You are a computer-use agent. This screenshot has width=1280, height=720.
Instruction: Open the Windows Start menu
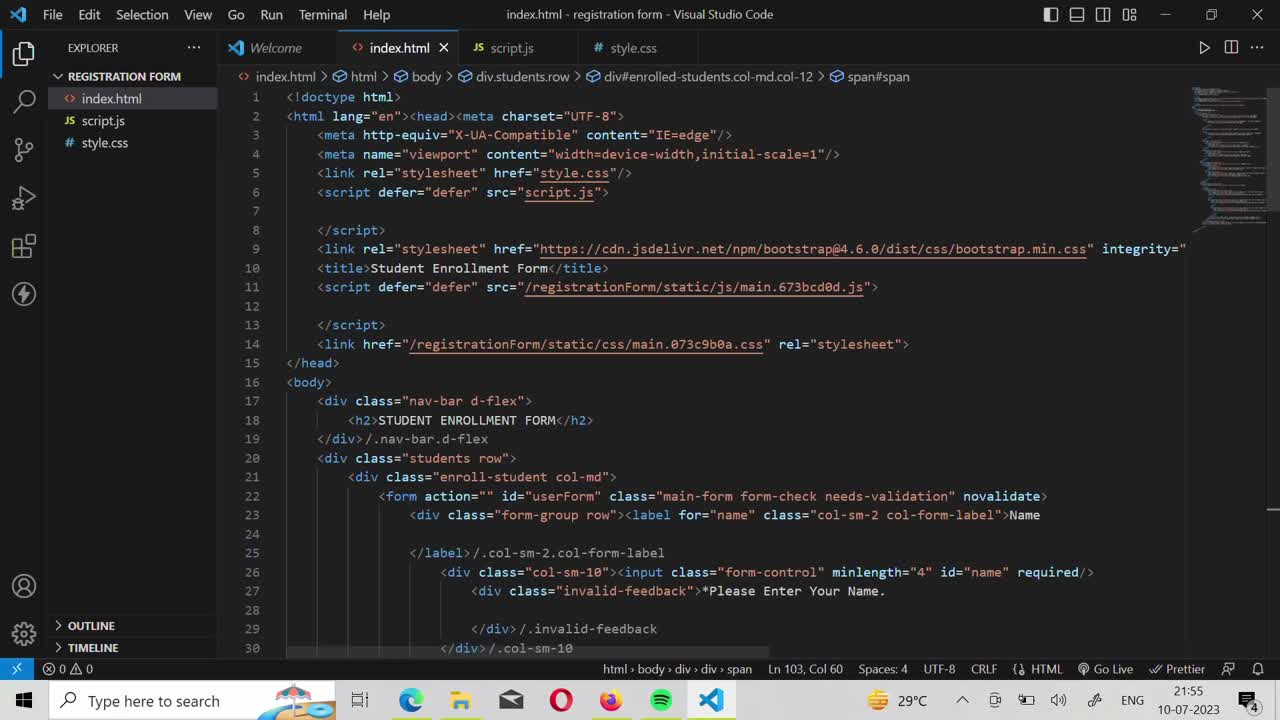coord(24,700)
